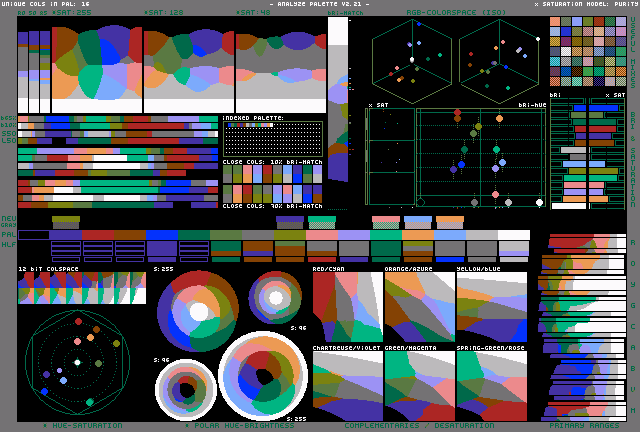
Task: Click the Green/Magenta desaturation chart
Action: (x=419, y=385)
